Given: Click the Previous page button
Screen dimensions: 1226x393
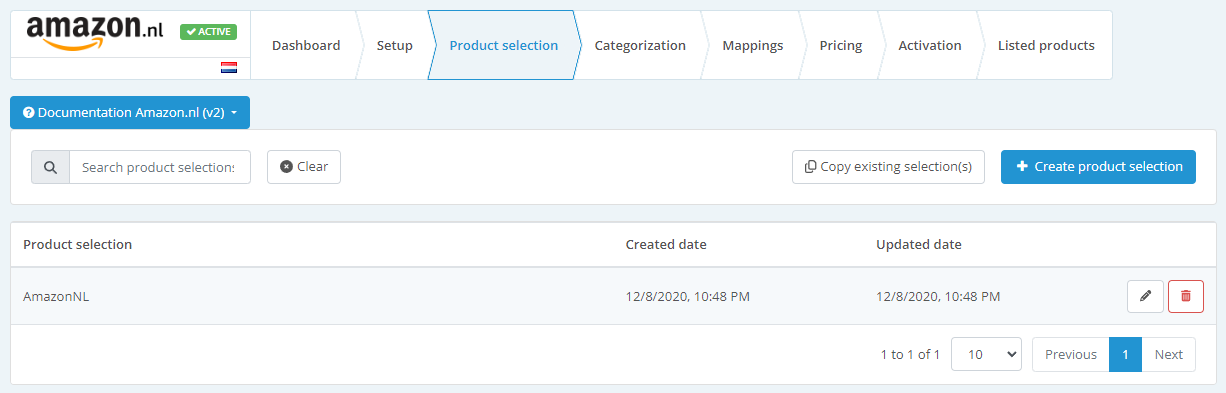Looking at the screenshot, I should (1071, 354).
